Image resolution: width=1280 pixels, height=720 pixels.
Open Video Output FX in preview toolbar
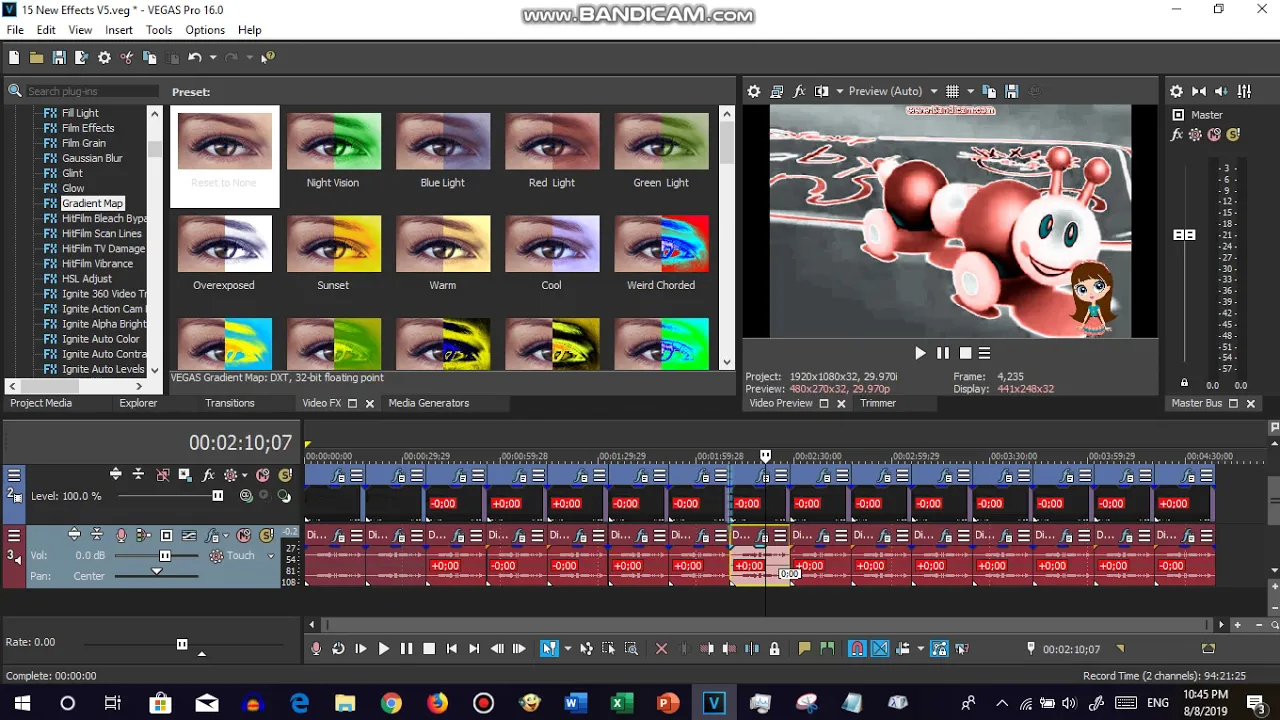(x=799, y=91)
